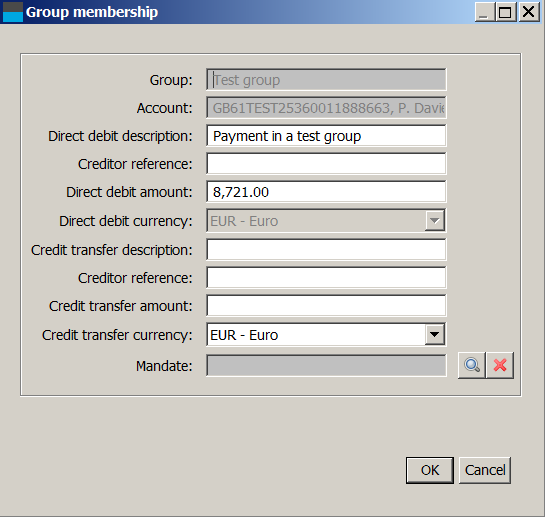Click the Group field showing Test group
This screenshot has height=517, width=545.
[x=326, y=80]
